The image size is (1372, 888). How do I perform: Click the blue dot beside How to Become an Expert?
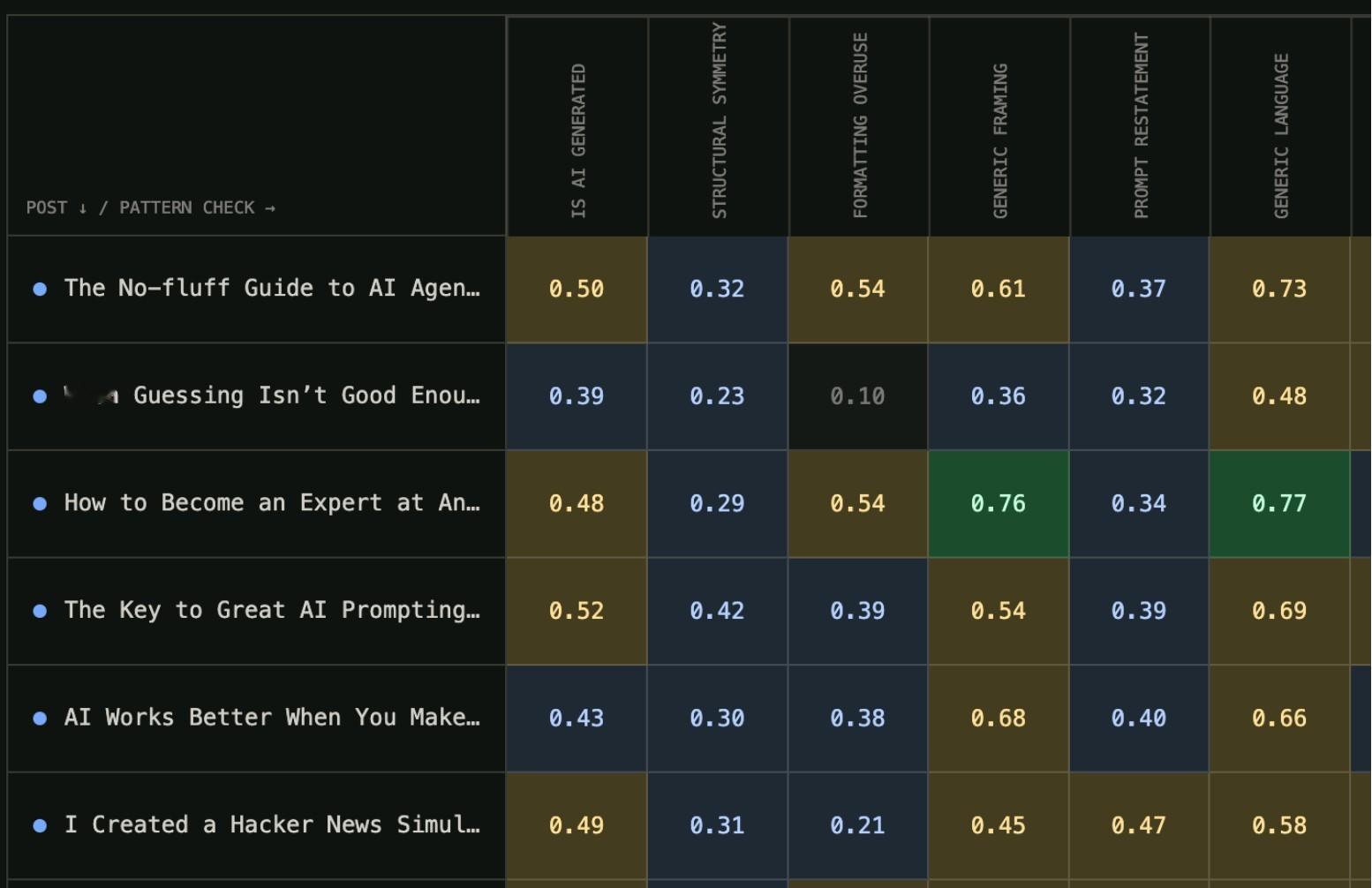[x=40, y=504]
